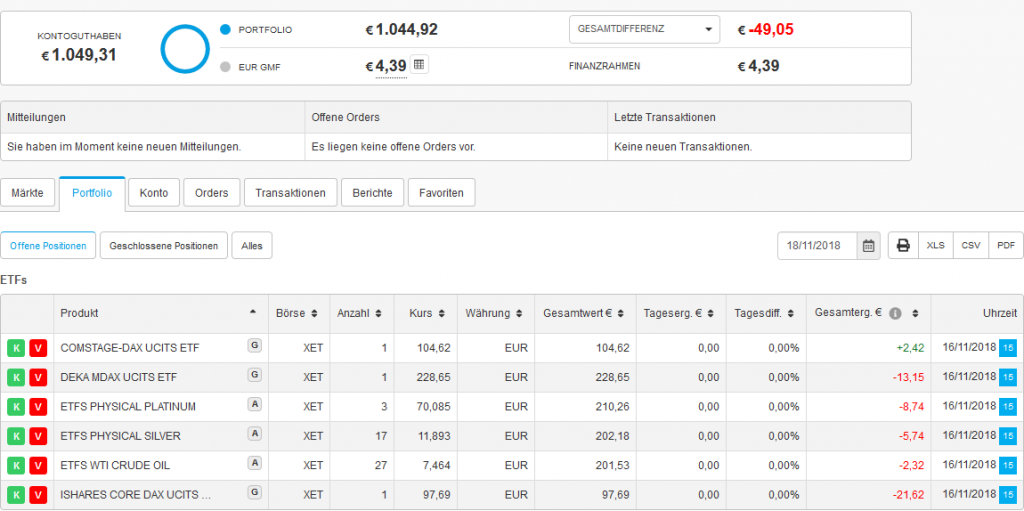This screenshot has width=1024, height=511.
Task: Click the info icon beside Gesamterg. €
Action: 895,313
